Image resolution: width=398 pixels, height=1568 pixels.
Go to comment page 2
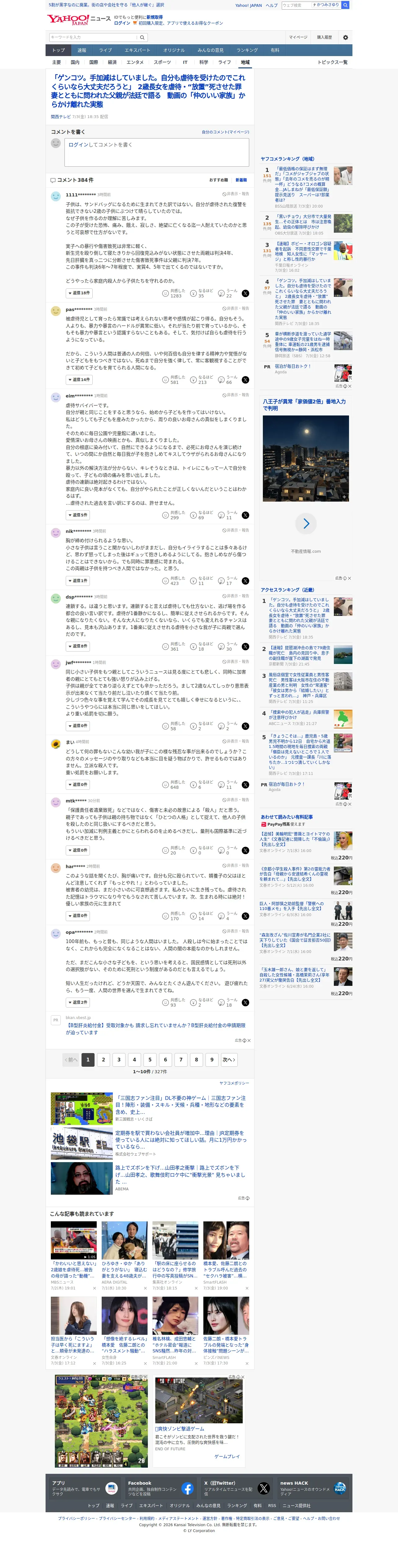tap(104, 1060)
